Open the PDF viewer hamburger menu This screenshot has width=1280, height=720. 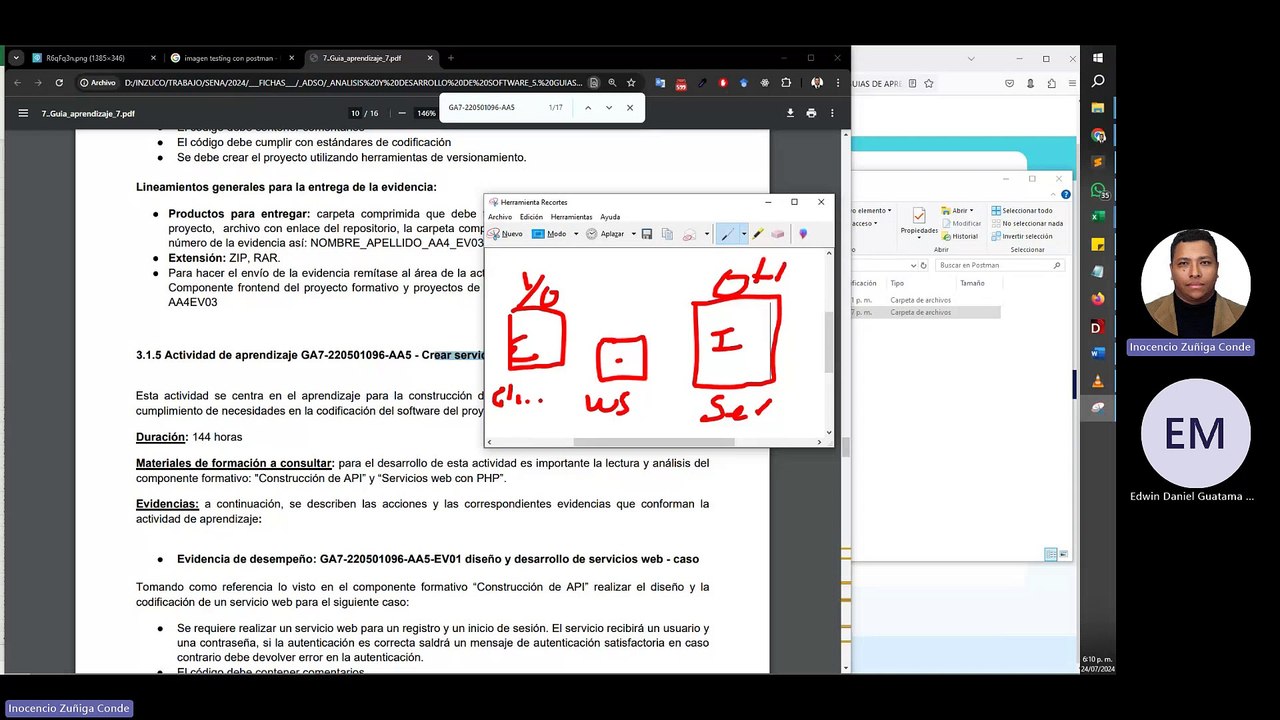[x=23, y=113]
